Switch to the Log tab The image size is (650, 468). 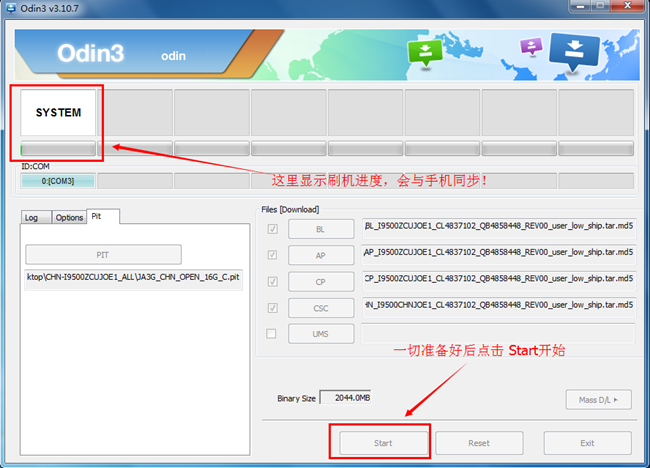tap(36, 217)
